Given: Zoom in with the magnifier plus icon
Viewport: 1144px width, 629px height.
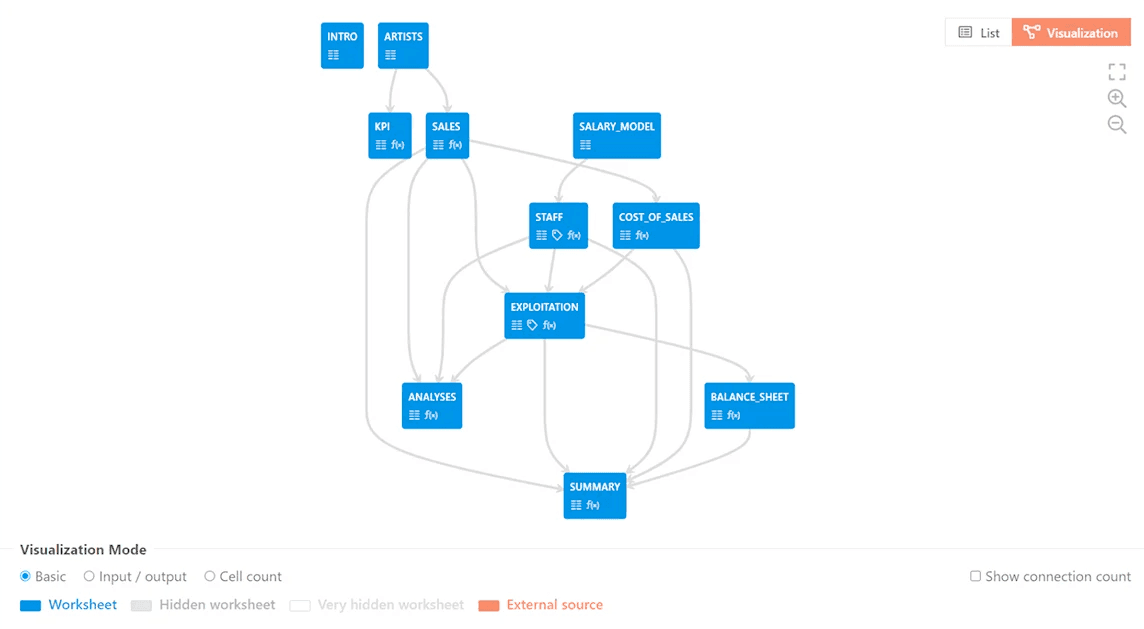Looking at the screenshot, I should 1117,98.
